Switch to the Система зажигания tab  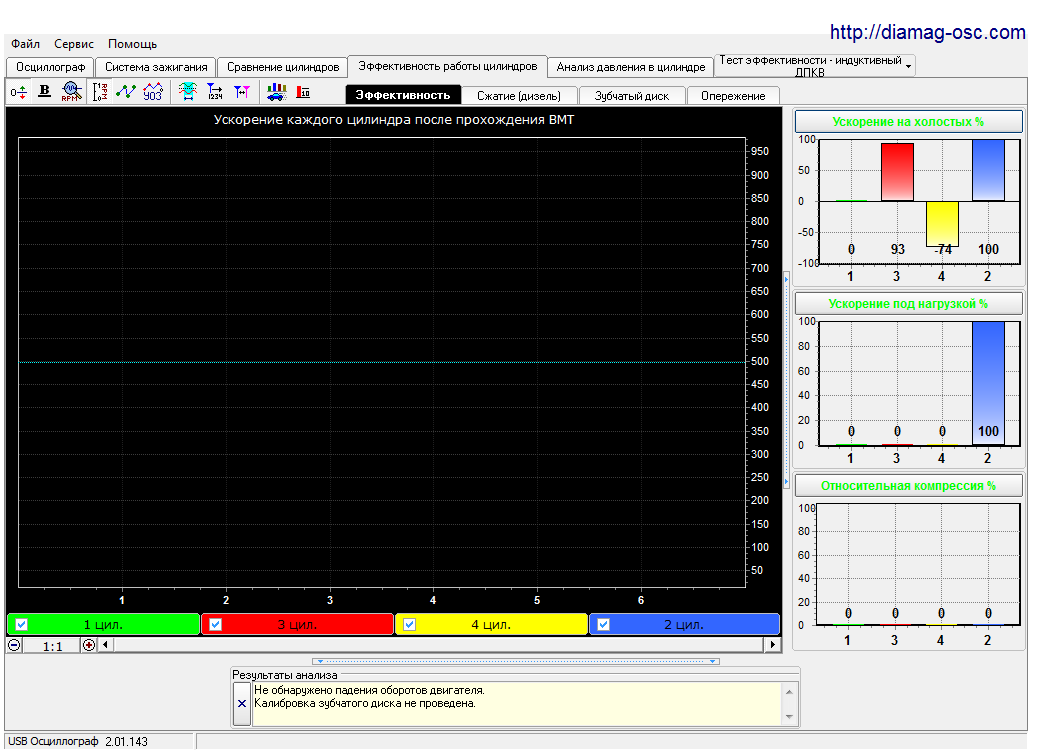pyautogui.click(x=156, y=67)
